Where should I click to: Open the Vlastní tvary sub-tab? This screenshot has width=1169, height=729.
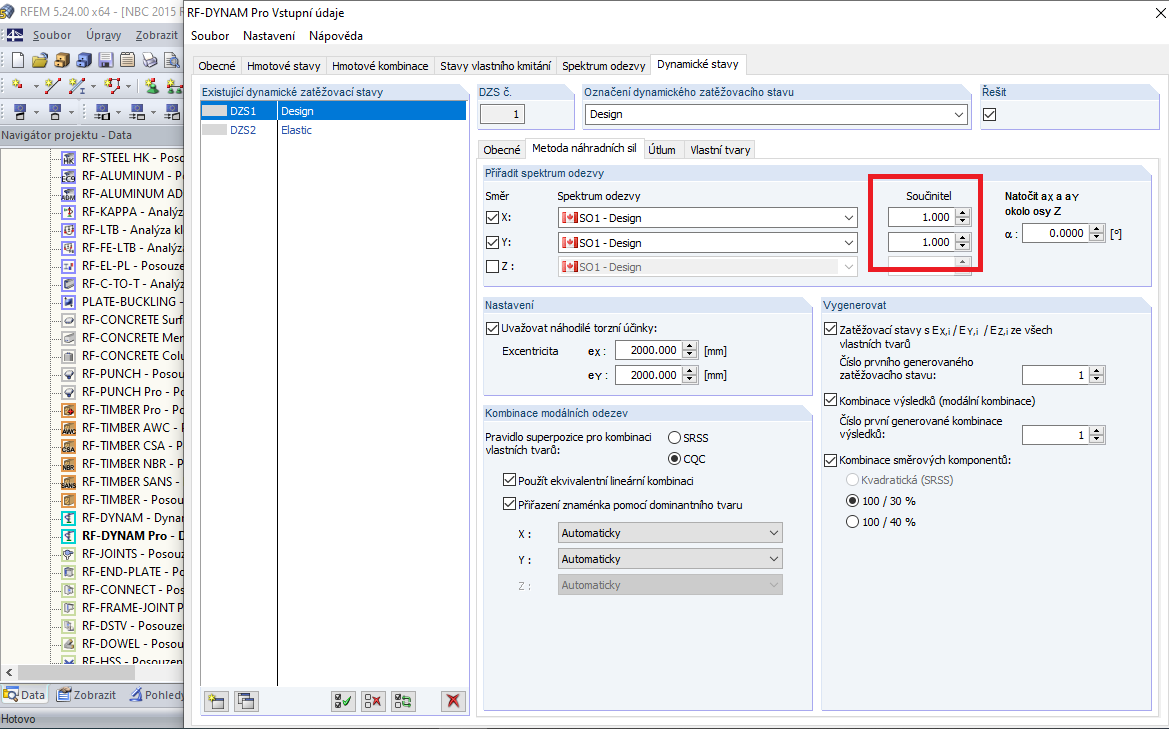[x=719, y=150]
